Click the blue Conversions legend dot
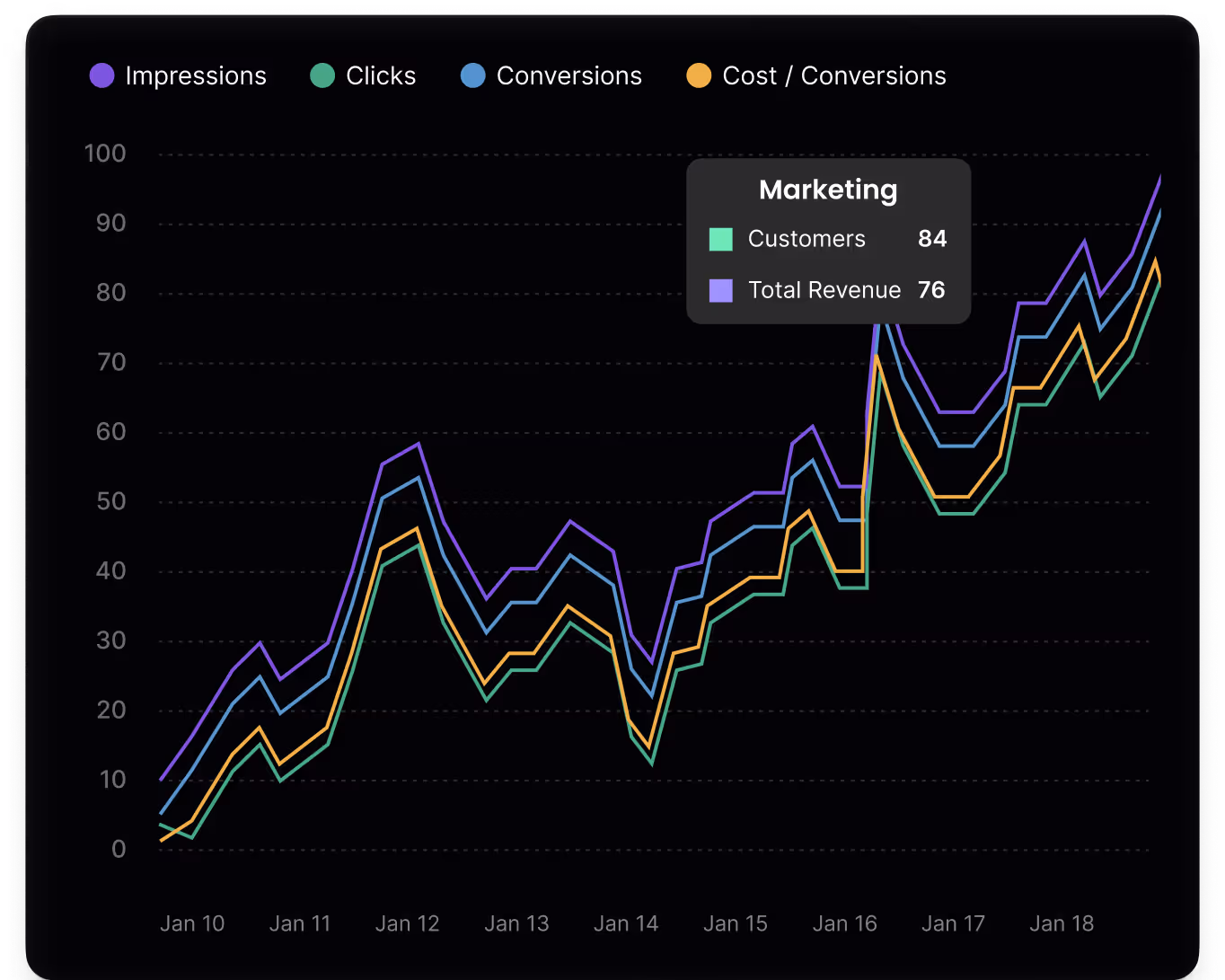This screenshot has height=980, width=1225. click(x=473, y=76)
